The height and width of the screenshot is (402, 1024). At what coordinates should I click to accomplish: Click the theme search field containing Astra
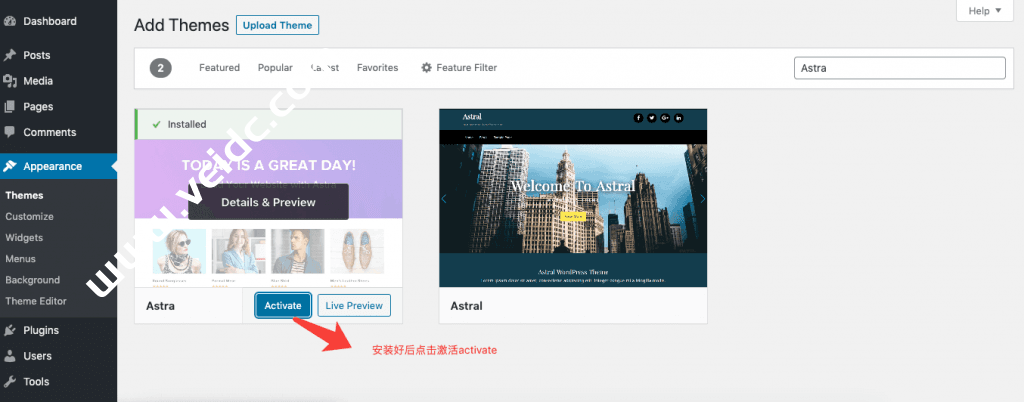pos(899,68)
